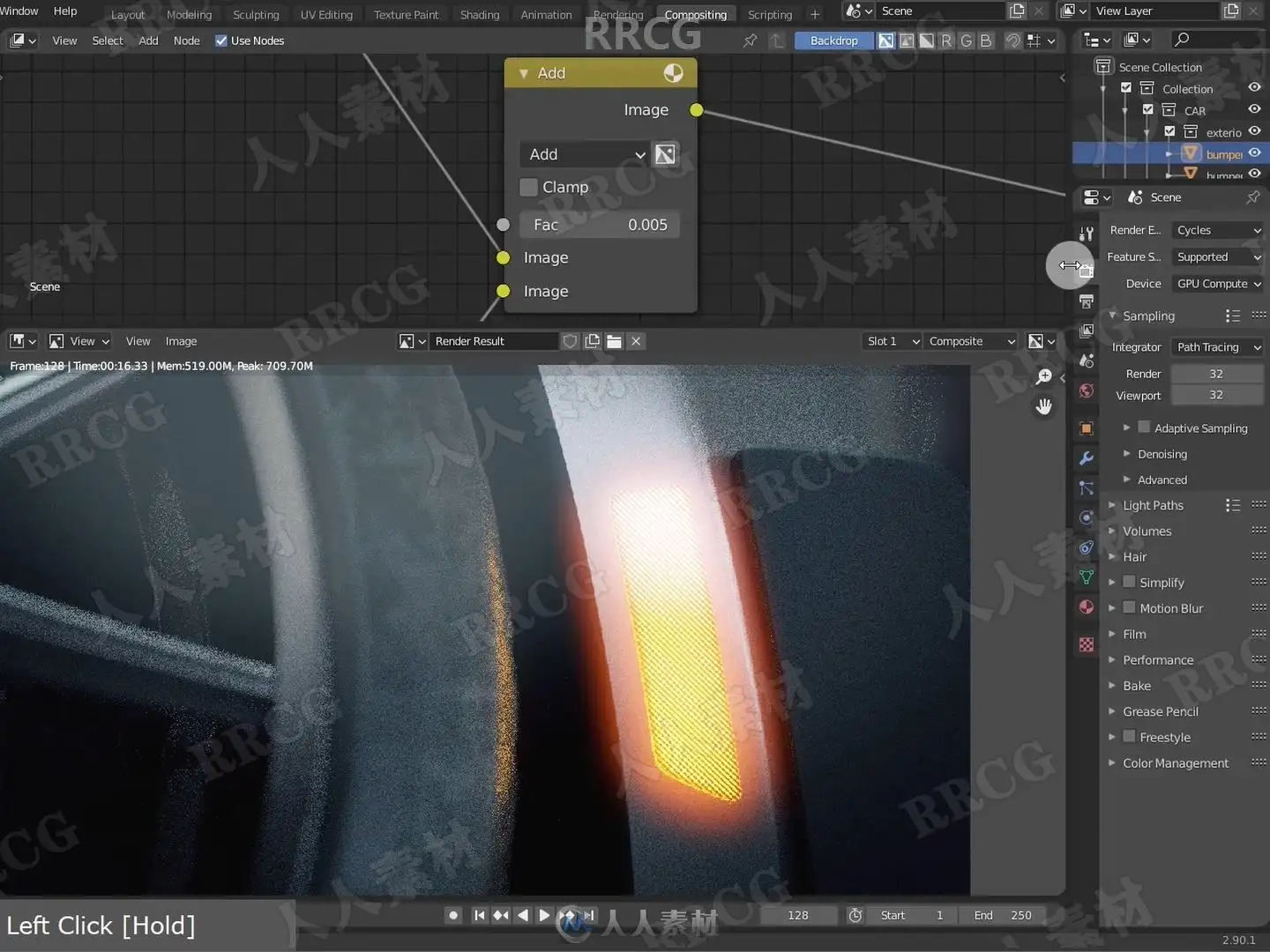1270x952 pixels.
Task: Hide the CAR collection via eye icon
Action: 1255,109
